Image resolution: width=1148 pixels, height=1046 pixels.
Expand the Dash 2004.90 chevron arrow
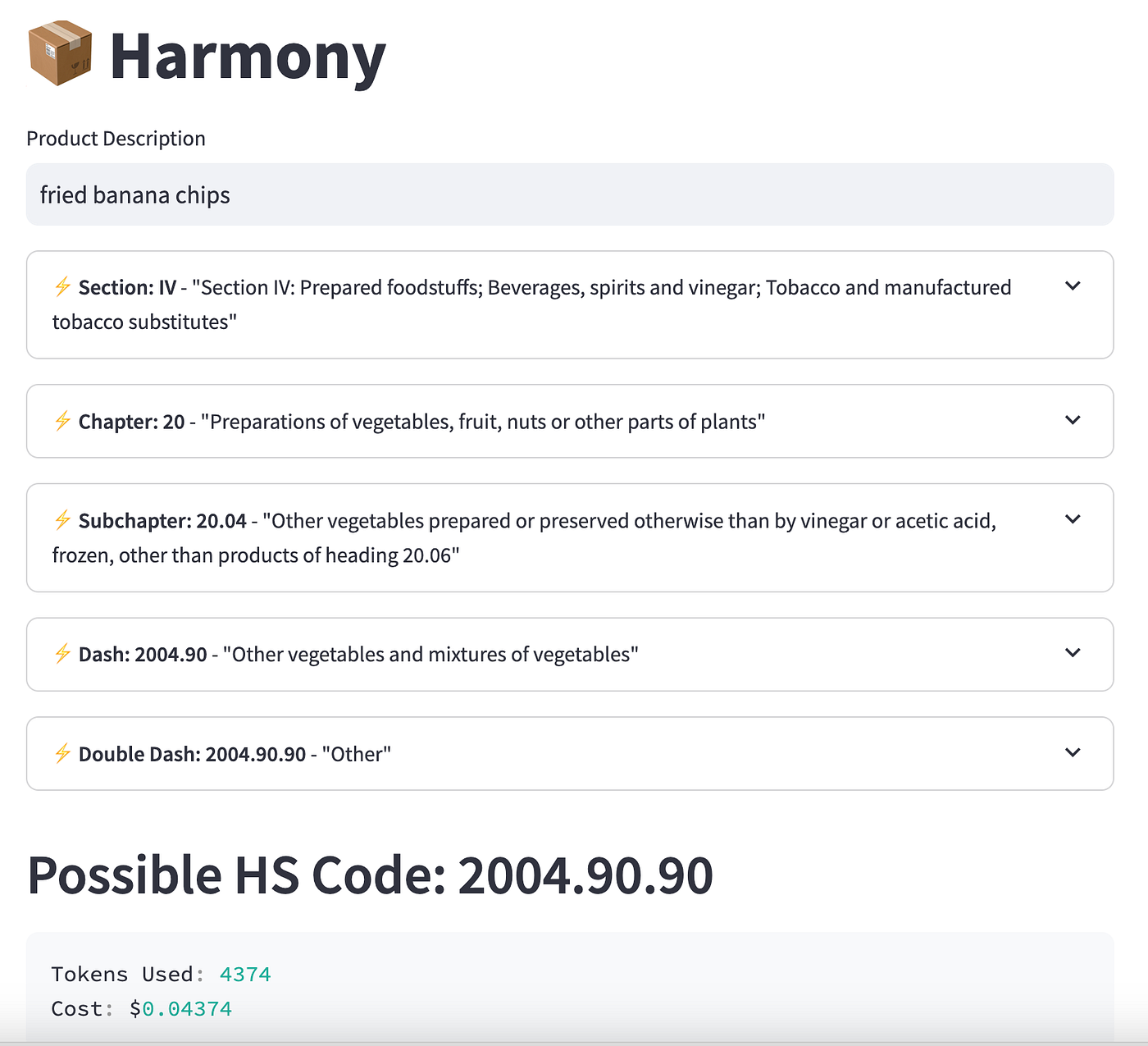click(1073, 652)
